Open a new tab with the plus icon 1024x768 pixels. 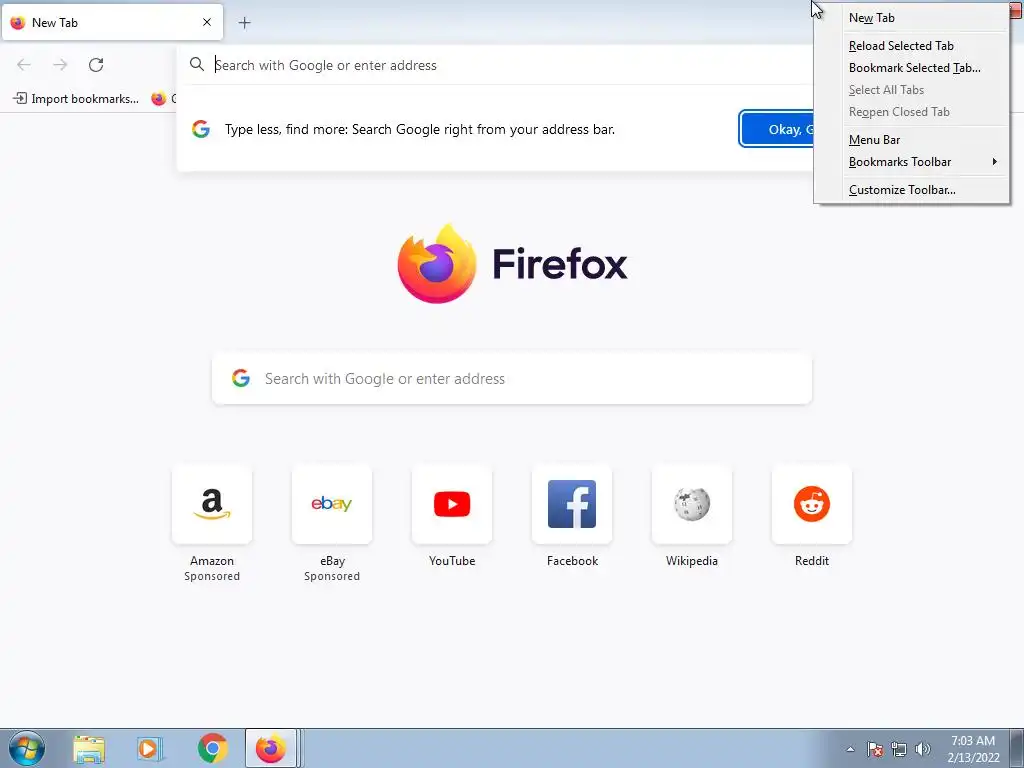click(x=244, y=23)
